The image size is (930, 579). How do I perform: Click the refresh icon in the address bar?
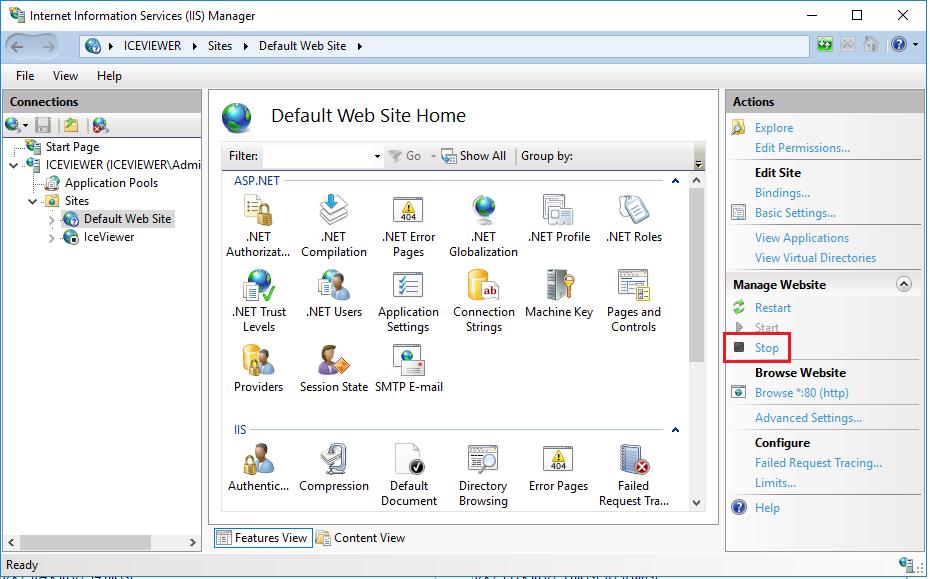(824, 44)
